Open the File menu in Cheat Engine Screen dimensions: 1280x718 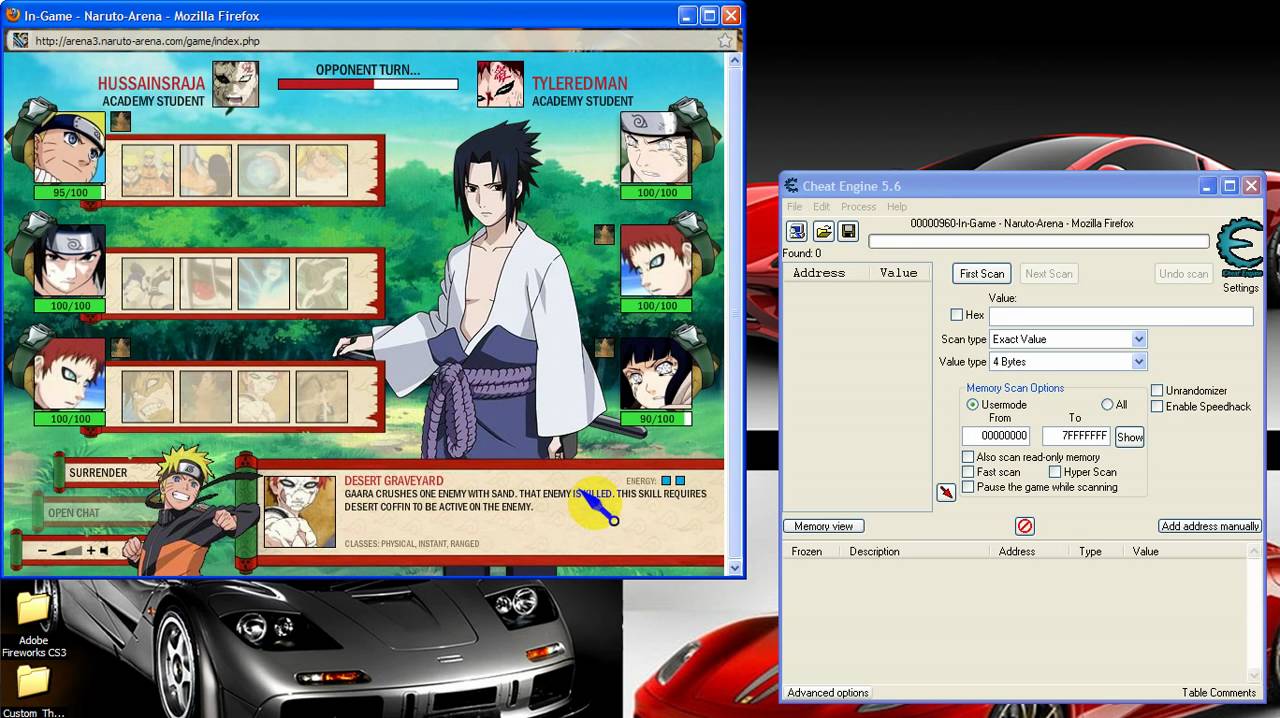coord(794,207)
